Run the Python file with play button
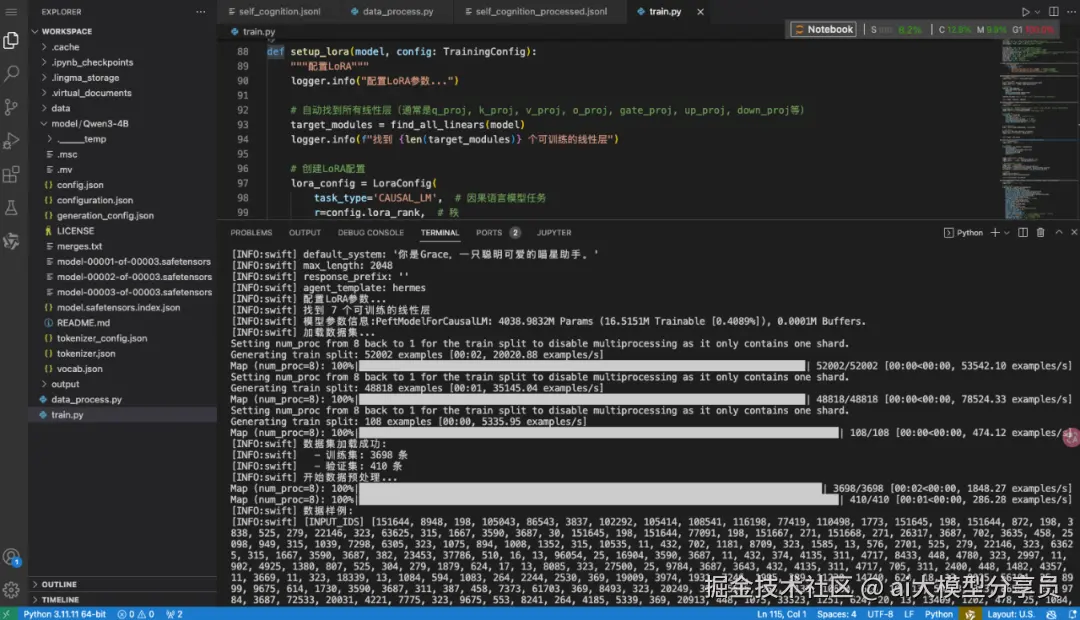This screenshot has height=620, width=1080. (x=1025, y=12)
